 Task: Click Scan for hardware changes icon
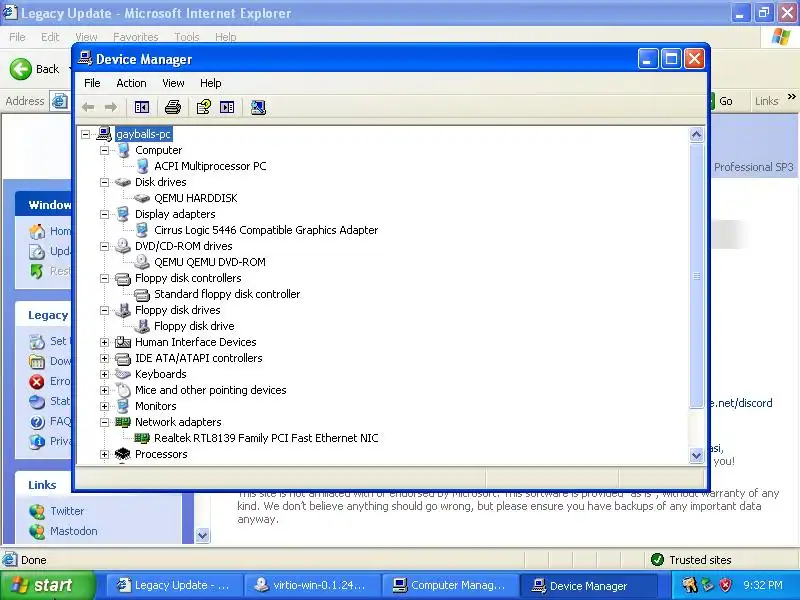point(258,107)
